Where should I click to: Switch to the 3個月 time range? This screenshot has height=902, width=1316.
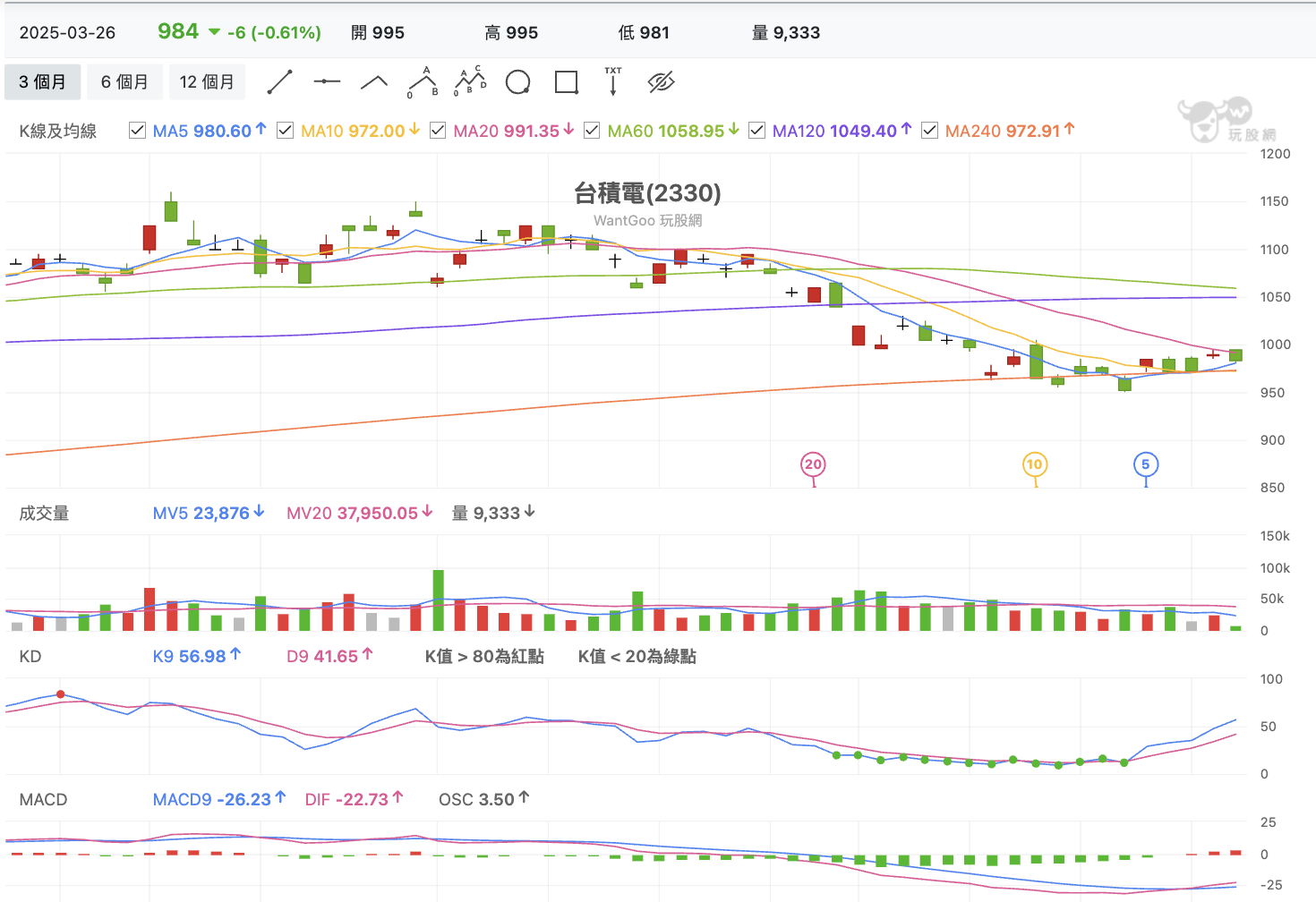[x=43, y=82]
